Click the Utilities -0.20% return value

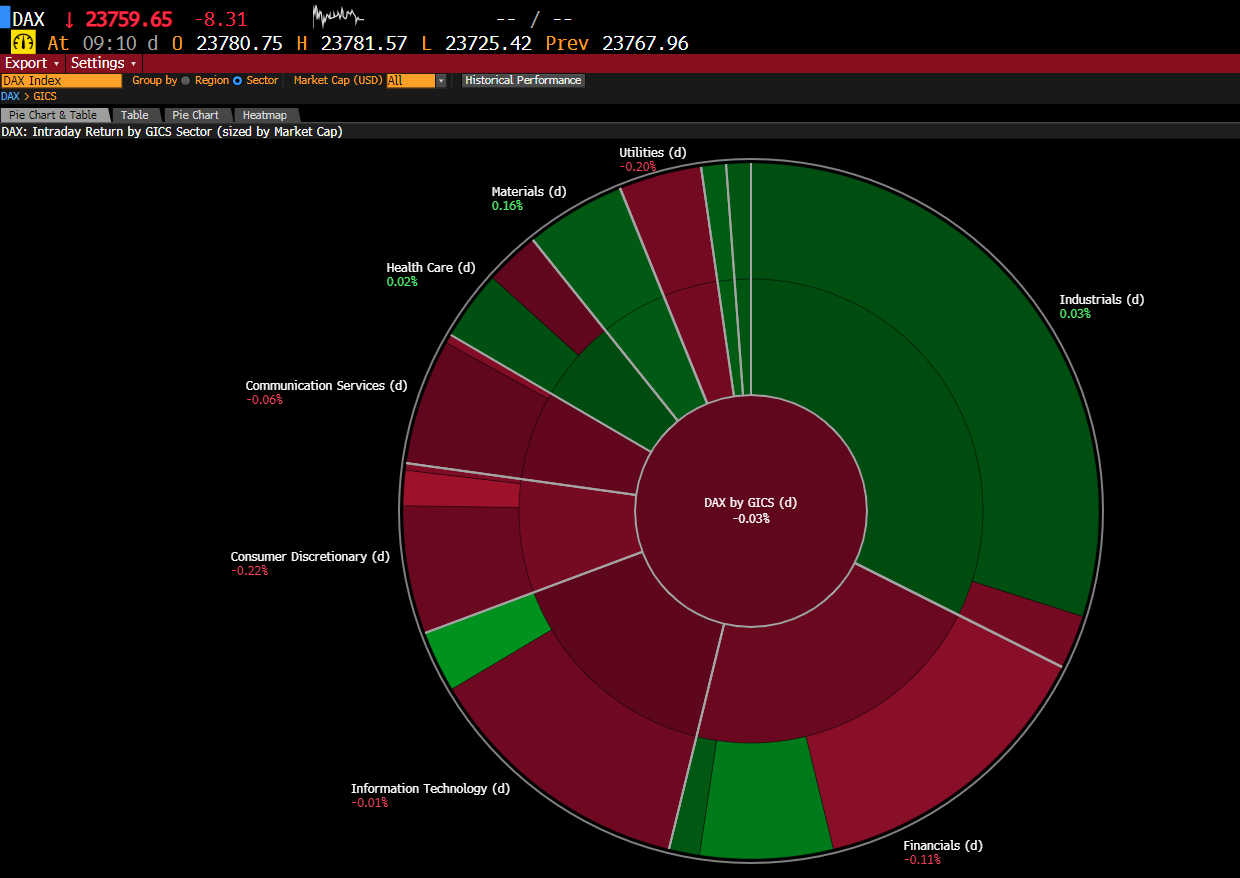[638, 166]
